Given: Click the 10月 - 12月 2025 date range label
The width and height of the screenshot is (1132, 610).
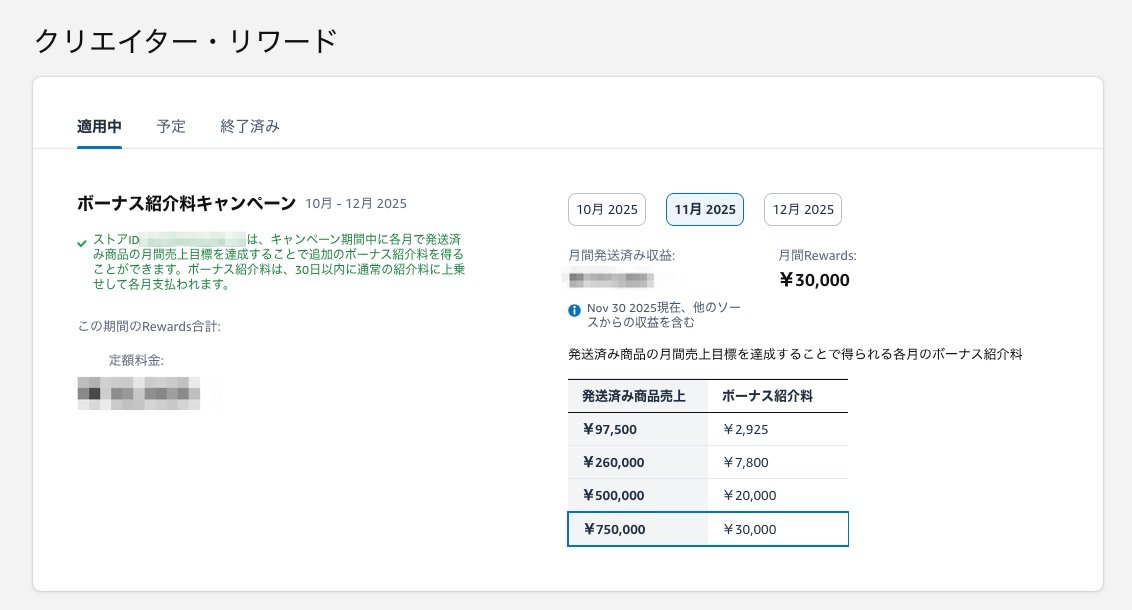Looking at the screenshot, I should (x=356, y=203).
